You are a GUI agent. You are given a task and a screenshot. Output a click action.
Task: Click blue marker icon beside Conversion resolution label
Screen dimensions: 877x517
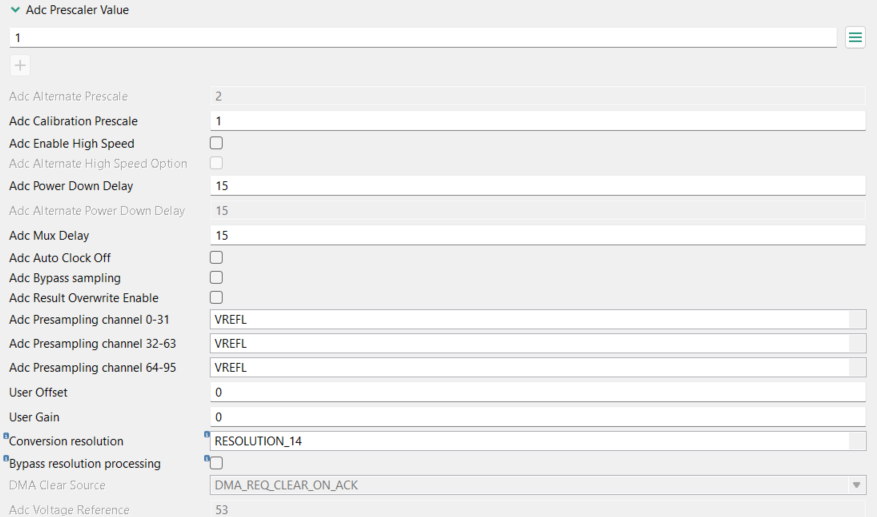(x=6, y=436)
